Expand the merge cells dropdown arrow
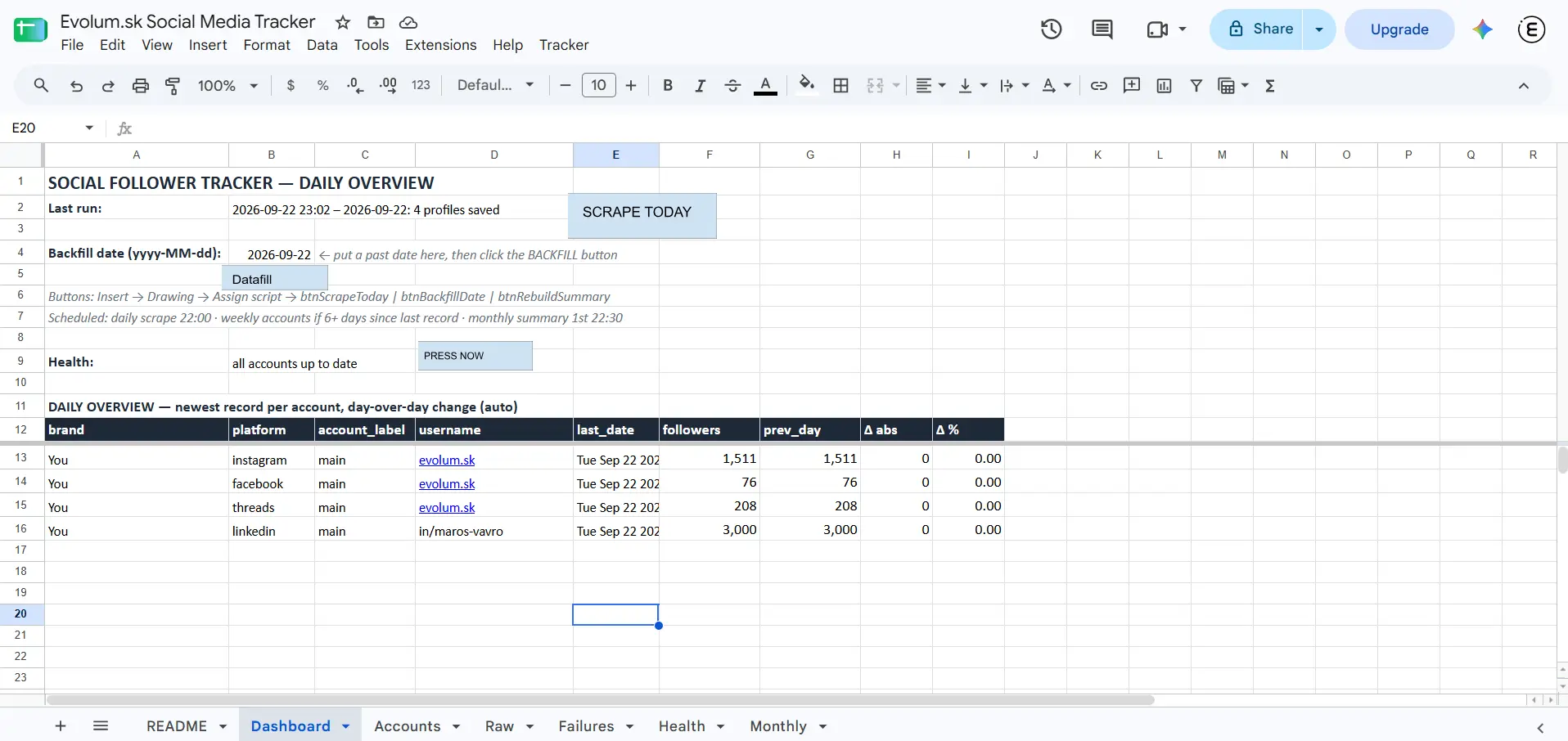The height and width of the screenshot is (741, 1568). (896, 85)
